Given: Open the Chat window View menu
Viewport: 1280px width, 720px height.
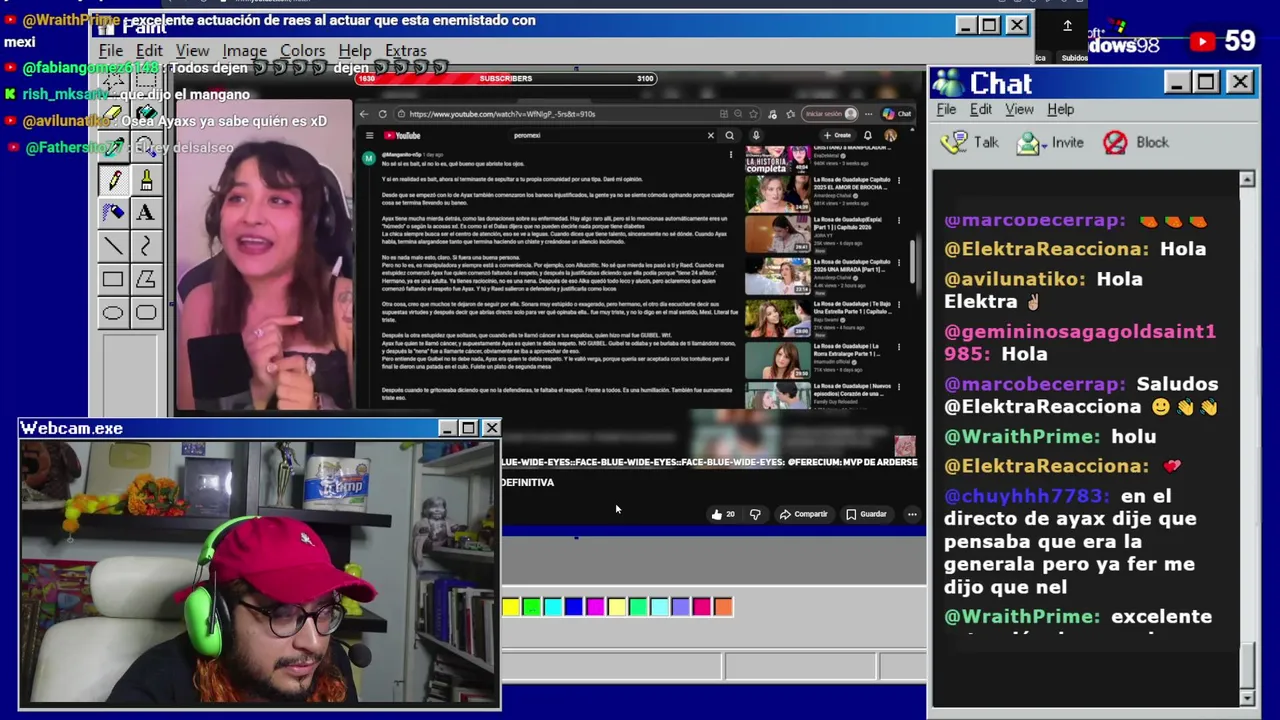Looking at the screenshot, I should [x=1019, y=110].
